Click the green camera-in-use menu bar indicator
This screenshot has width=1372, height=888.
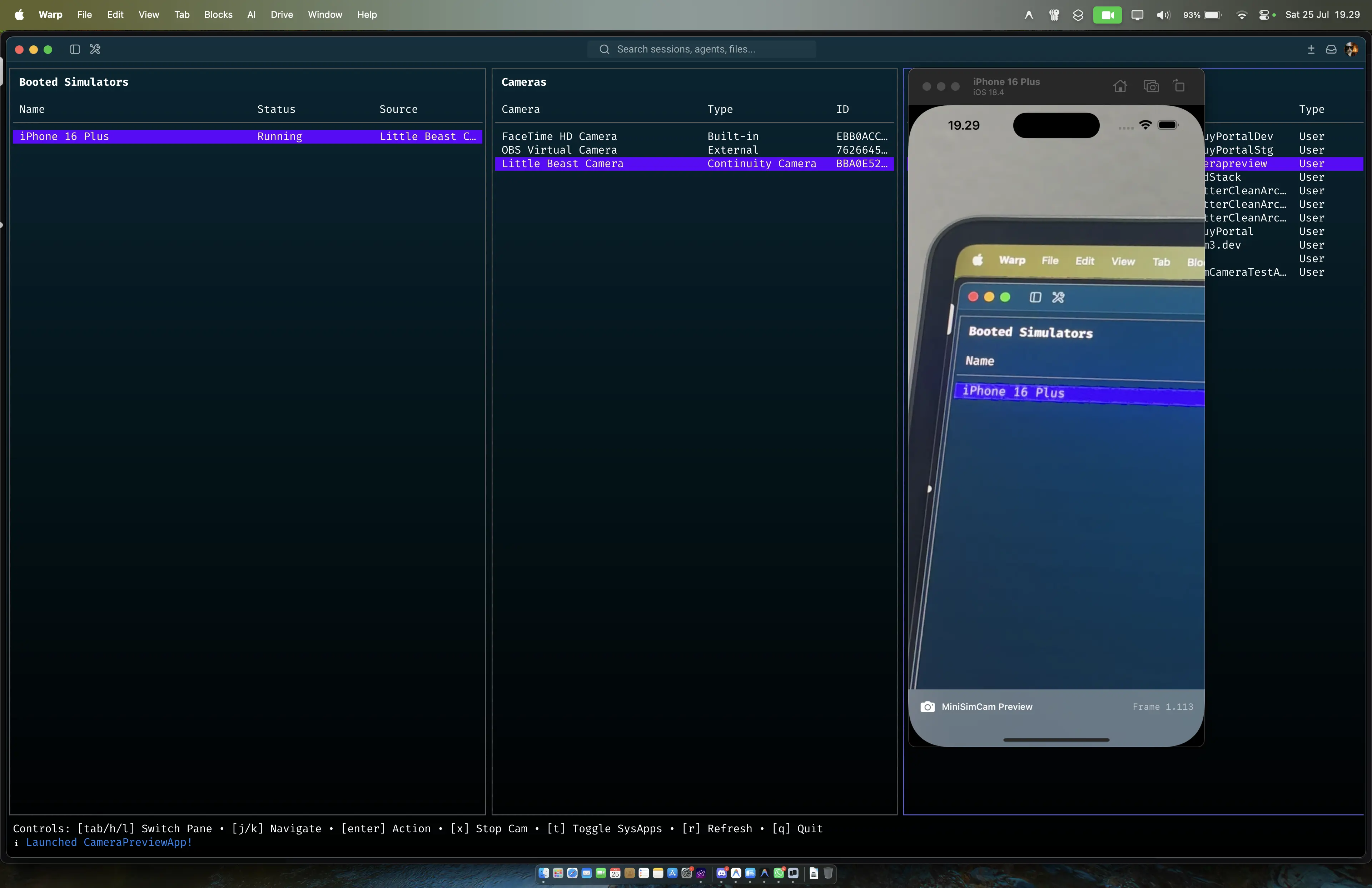[x=1107, y=15]
